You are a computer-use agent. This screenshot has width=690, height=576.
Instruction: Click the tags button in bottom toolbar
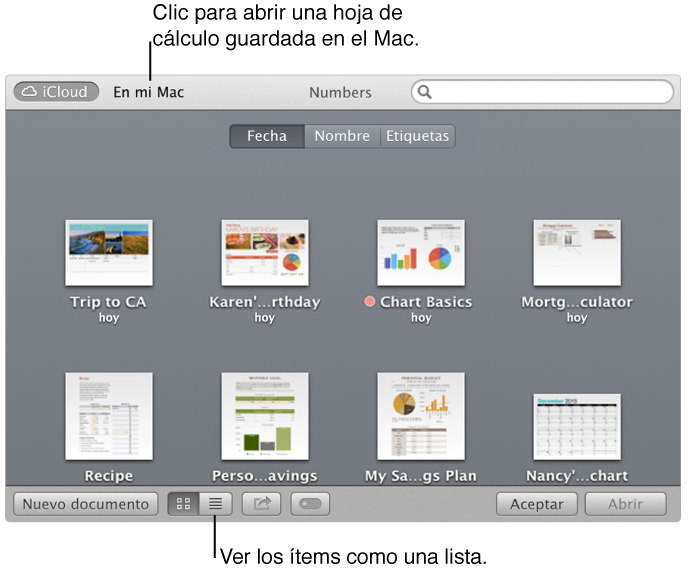tap(310, 504)
